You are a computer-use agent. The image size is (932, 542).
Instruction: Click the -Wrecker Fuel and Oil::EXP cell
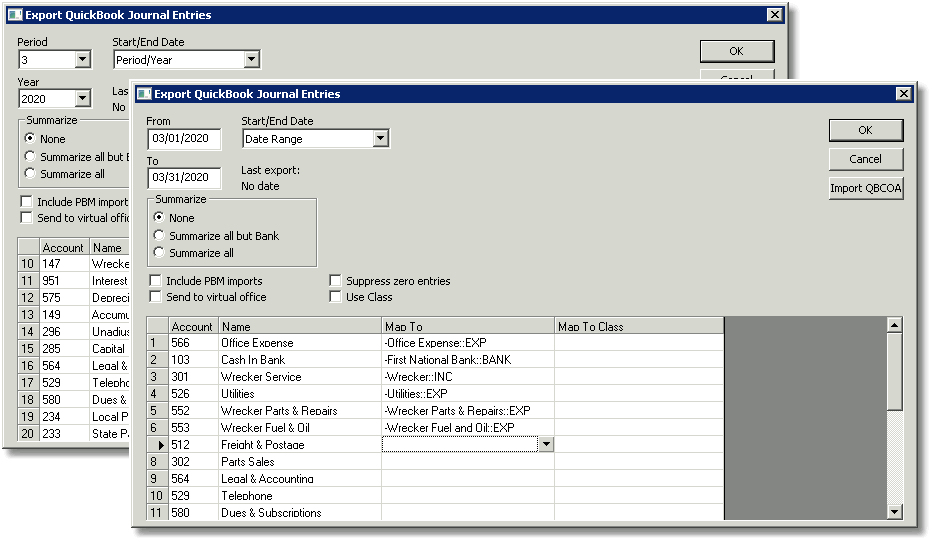(x=468, y=427)
